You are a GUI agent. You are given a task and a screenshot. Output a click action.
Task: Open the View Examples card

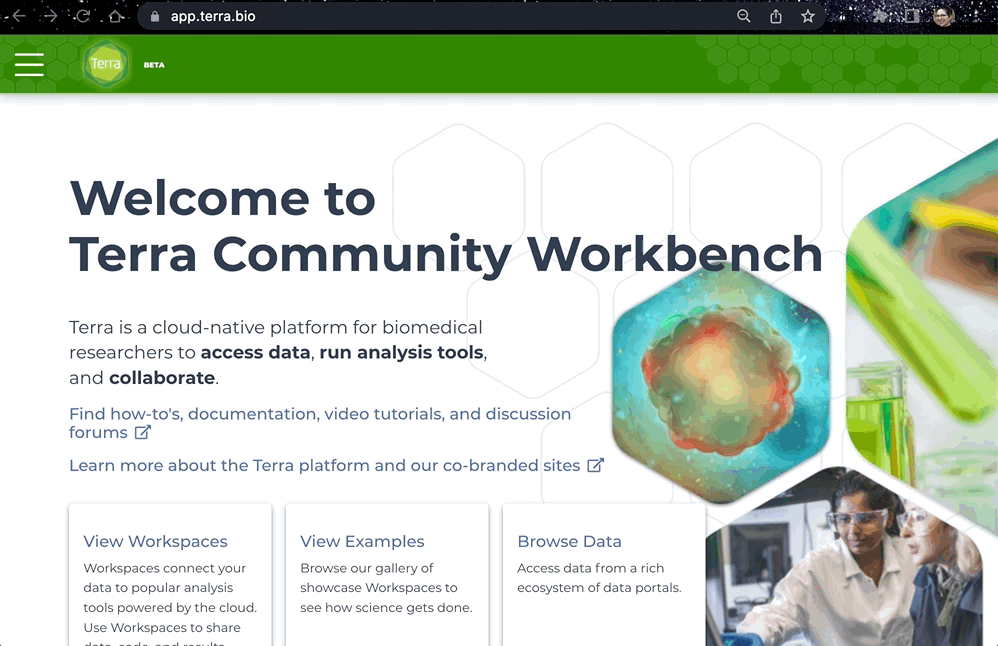coord(387,575)
